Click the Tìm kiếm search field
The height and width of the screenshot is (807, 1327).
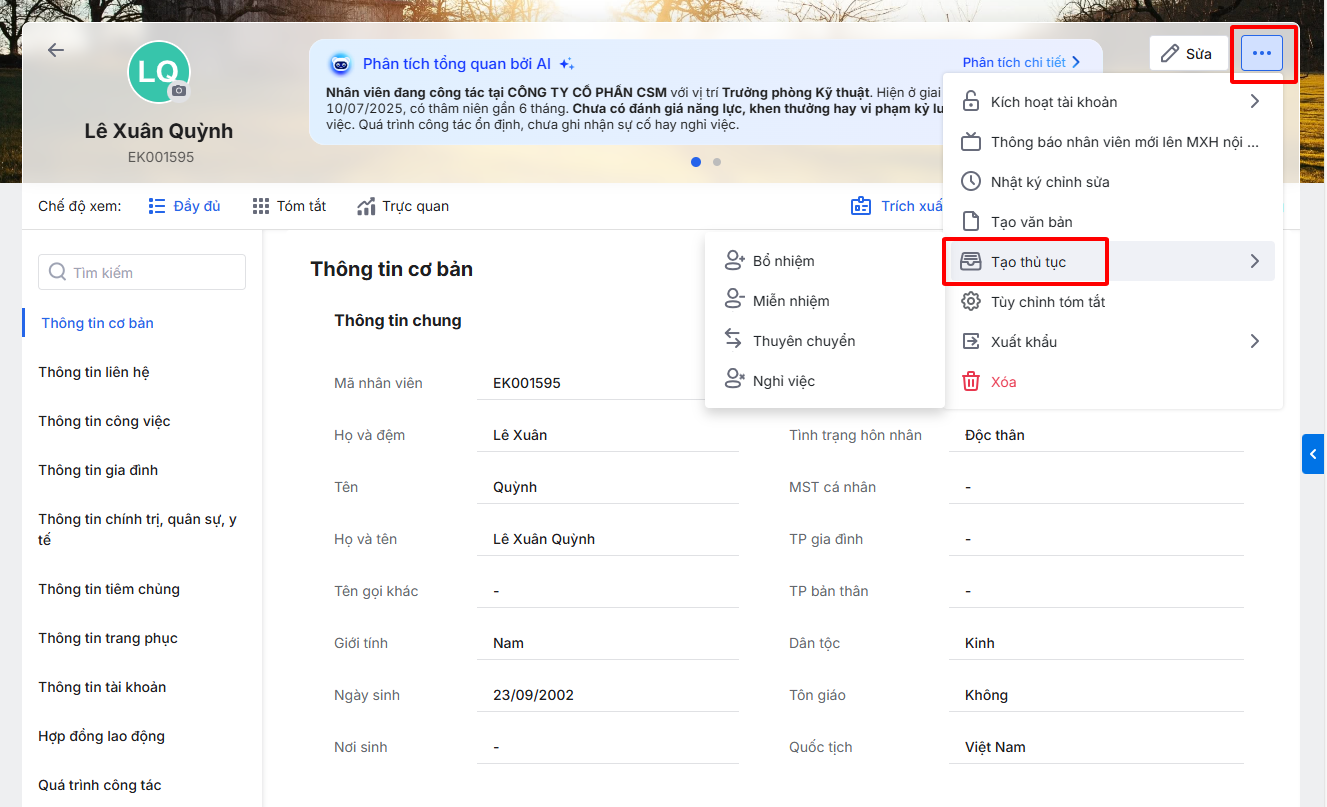point(142,272)
